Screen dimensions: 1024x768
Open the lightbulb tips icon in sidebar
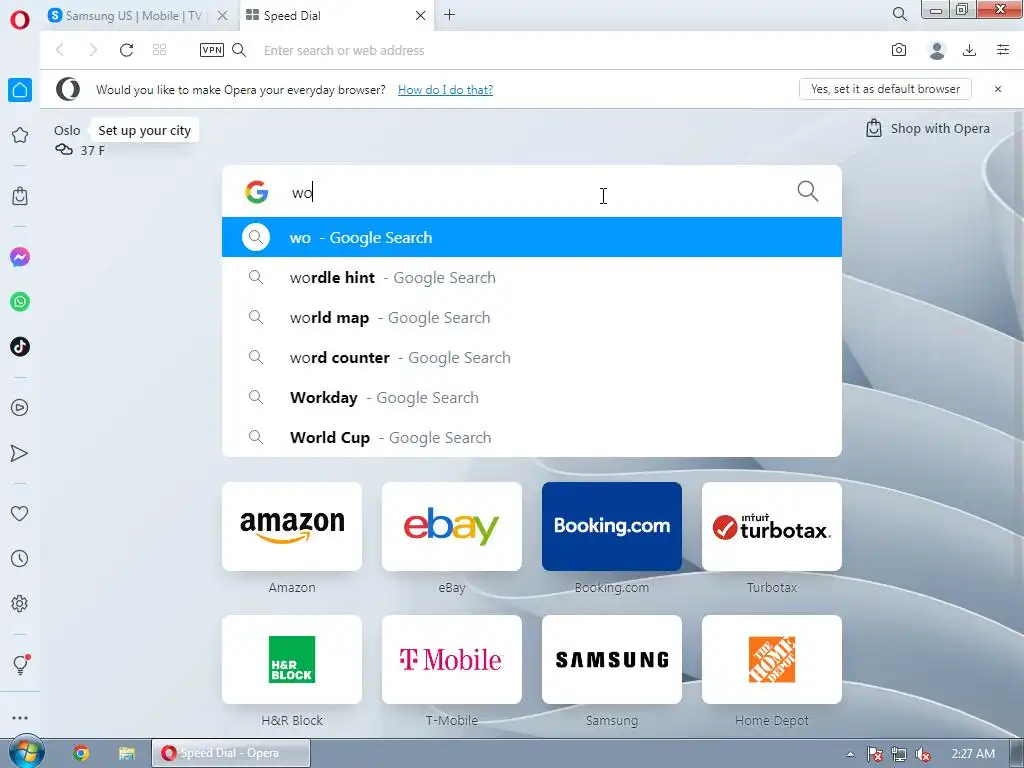(20, 664)
